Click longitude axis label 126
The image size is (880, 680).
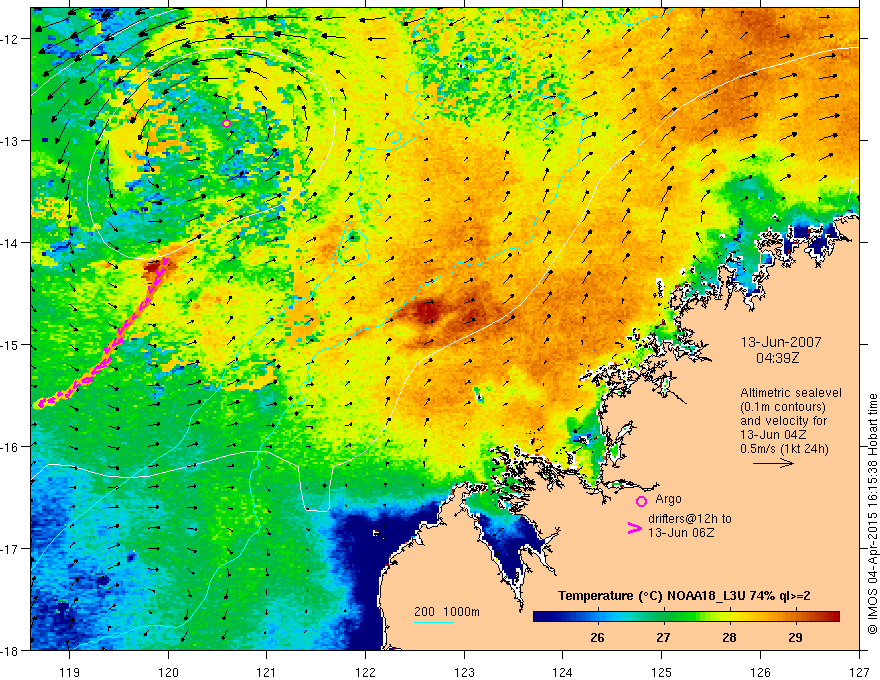click(760, 672)
